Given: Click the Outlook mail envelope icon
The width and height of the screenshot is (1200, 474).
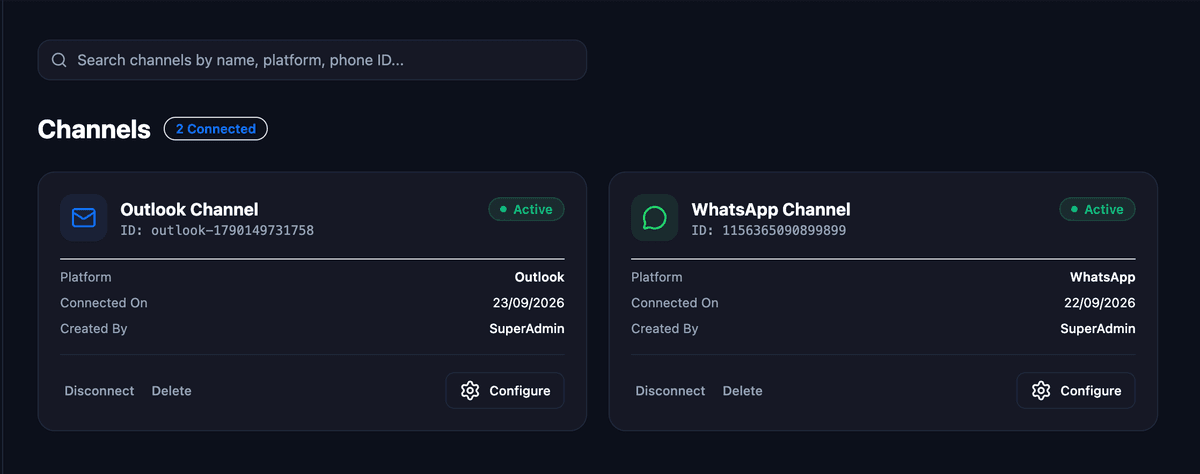Looking at the screenshot, I should pos(84,217).
